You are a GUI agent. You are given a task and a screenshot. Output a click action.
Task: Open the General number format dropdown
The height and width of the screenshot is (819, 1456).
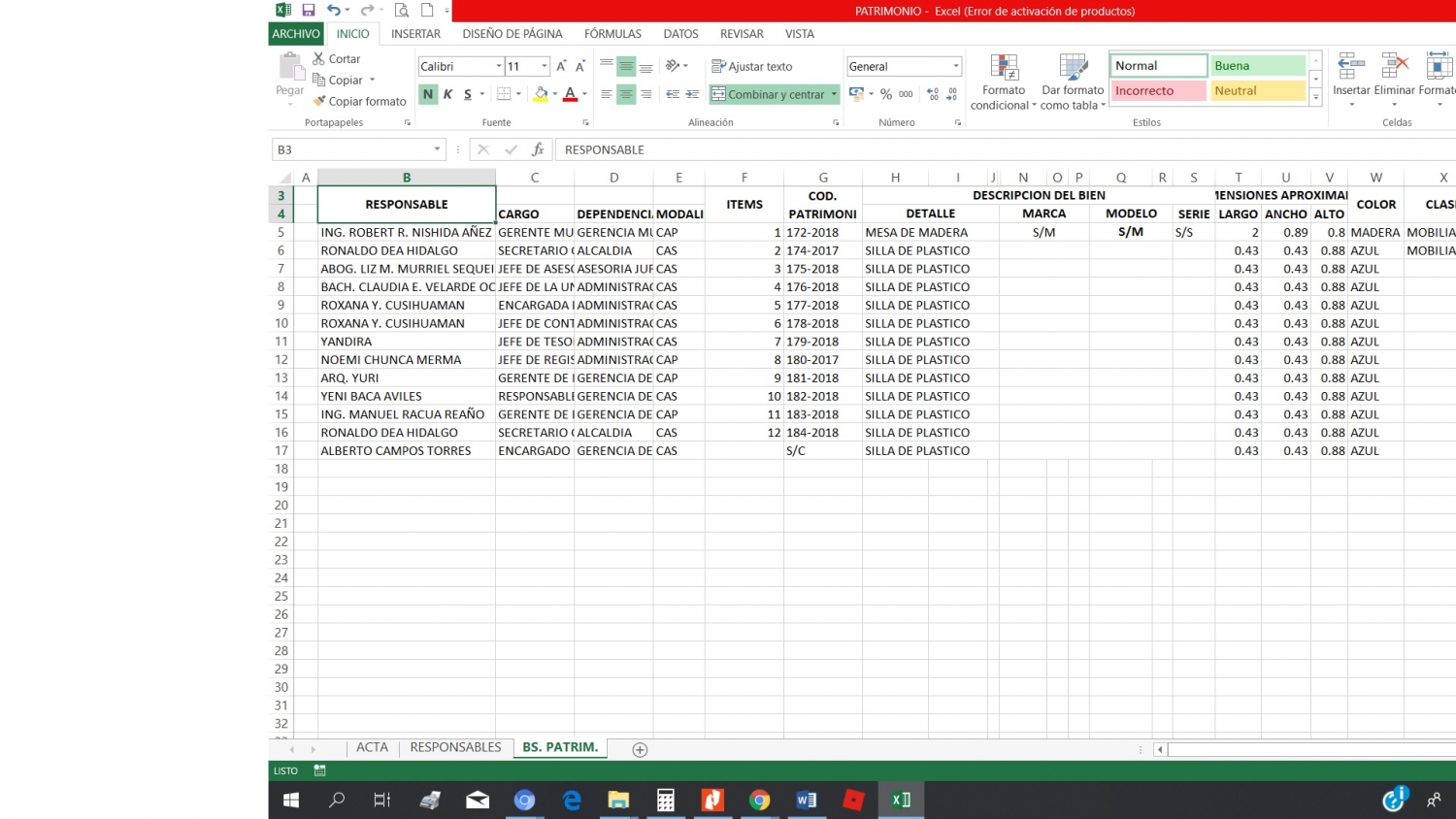point(956,66)
